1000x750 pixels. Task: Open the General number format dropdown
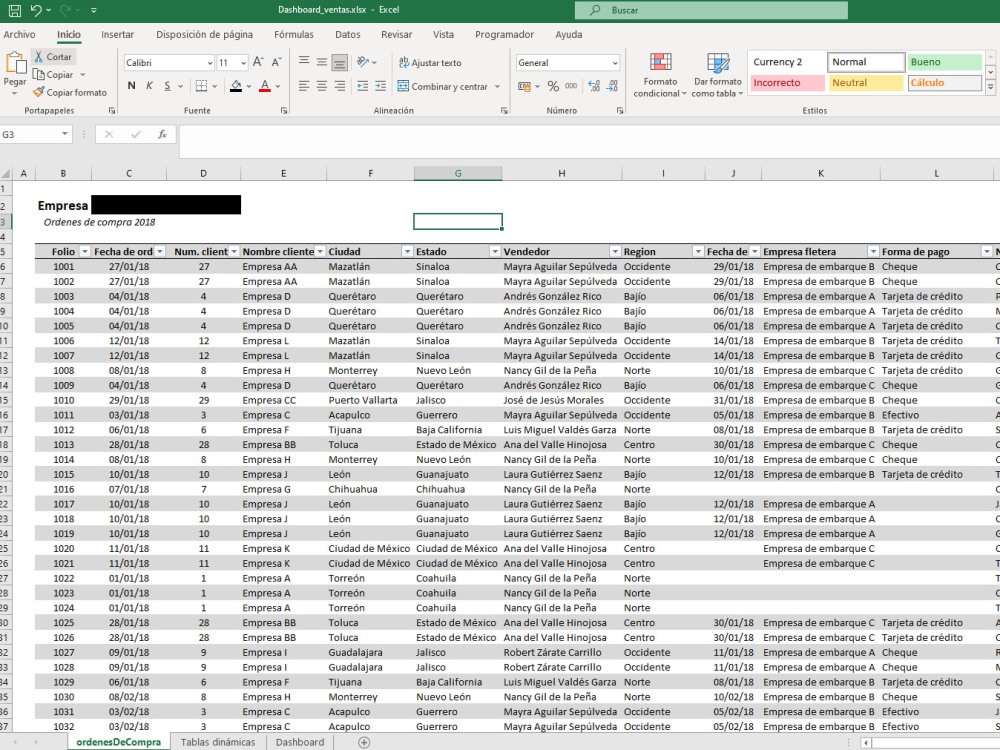pos(615,62)
